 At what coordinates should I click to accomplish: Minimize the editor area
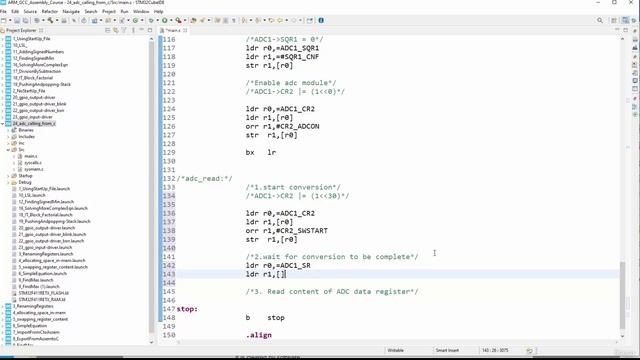point(617,30)
